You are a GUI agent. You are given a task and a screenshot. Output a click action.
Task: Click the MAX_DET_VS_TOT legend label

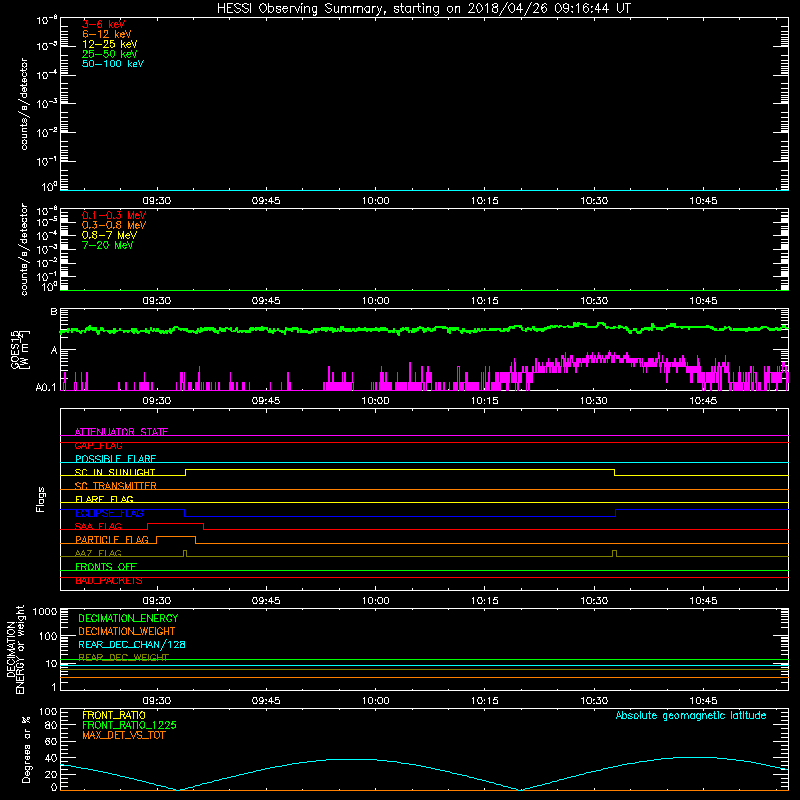click(x=123, y=735)
